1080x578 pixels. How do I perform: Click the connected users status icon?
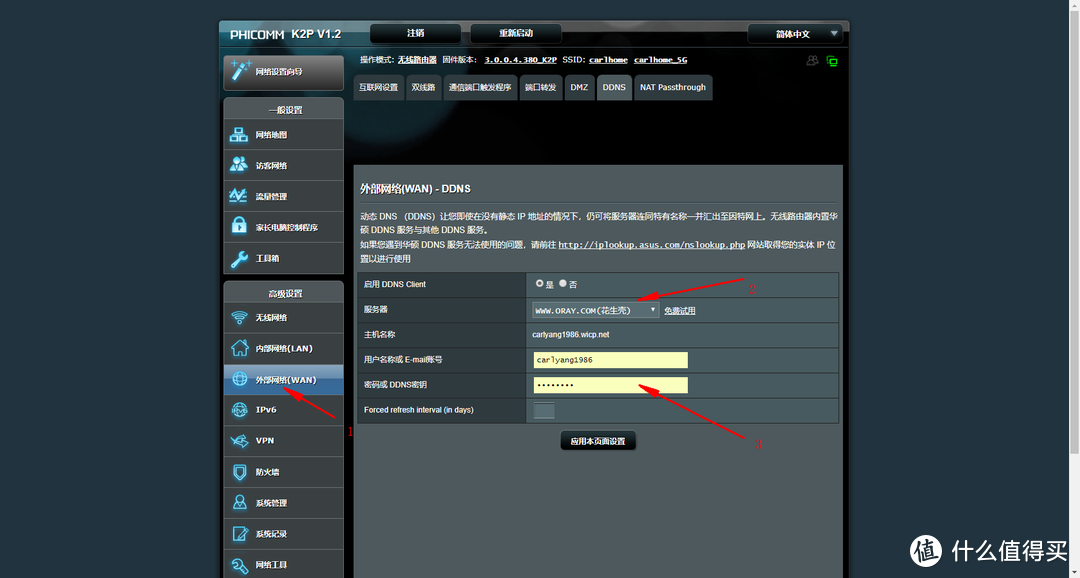coord(812,61)
